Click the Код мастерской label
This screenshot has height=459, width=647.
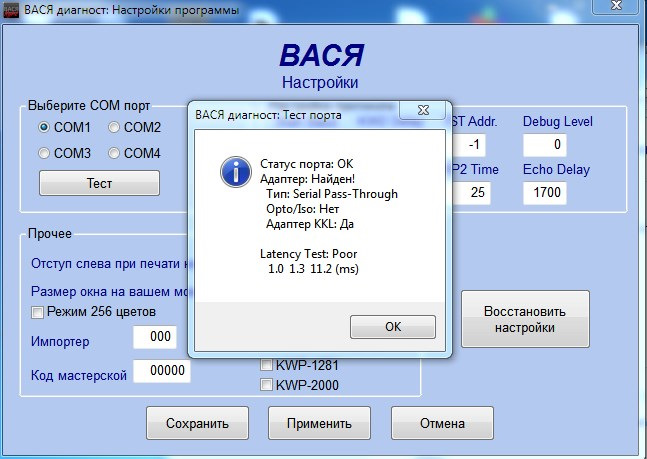[x=79, y=376]
